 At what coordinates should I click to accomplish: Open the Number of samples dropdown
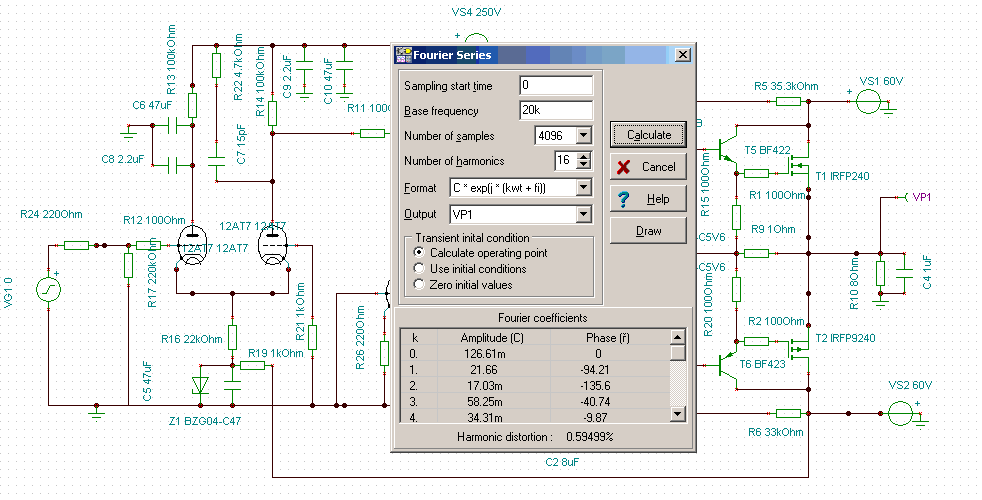(584, 135)
